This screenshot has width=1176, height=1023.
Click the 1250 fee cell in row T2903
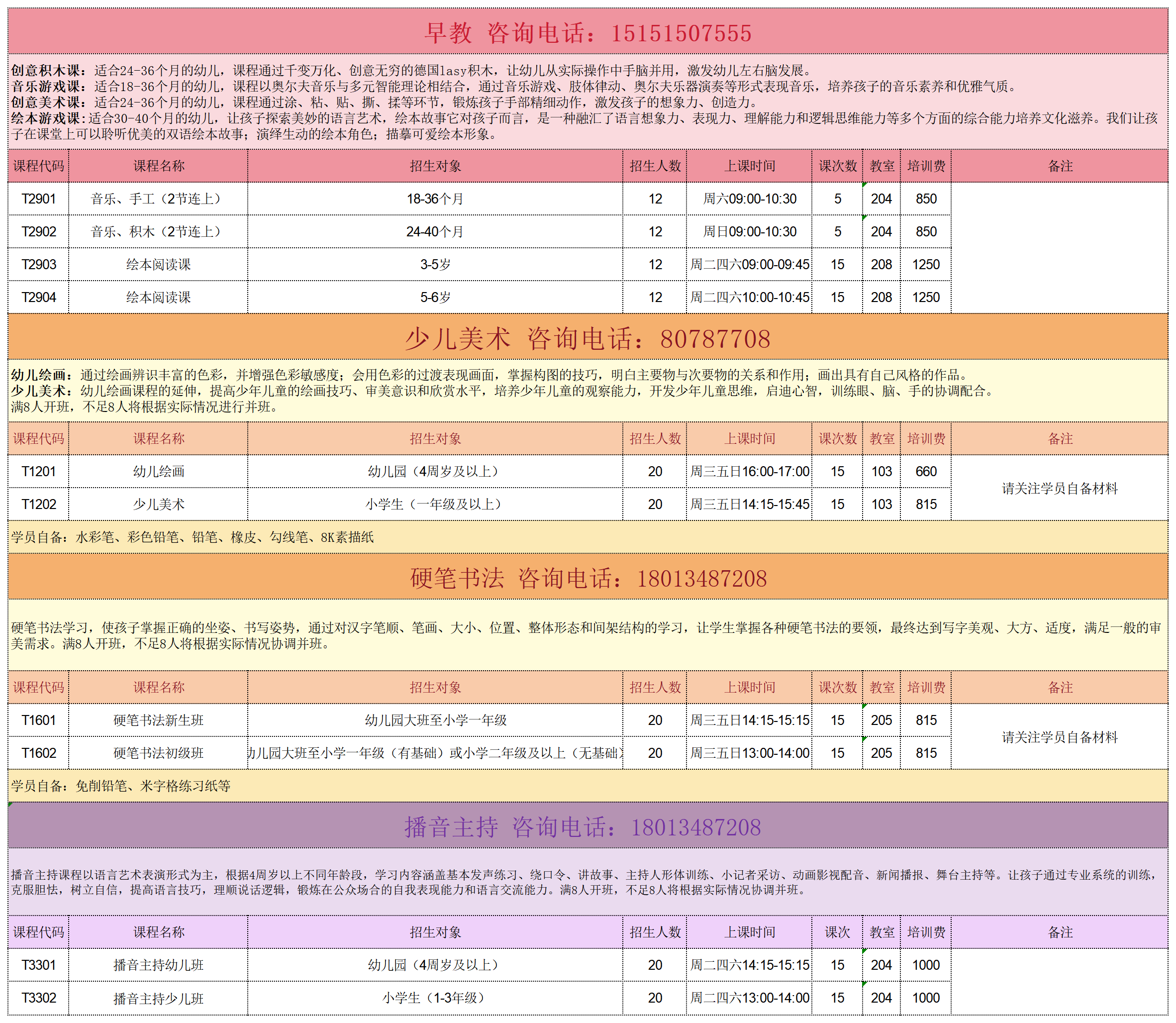click(x=926, y=264)
